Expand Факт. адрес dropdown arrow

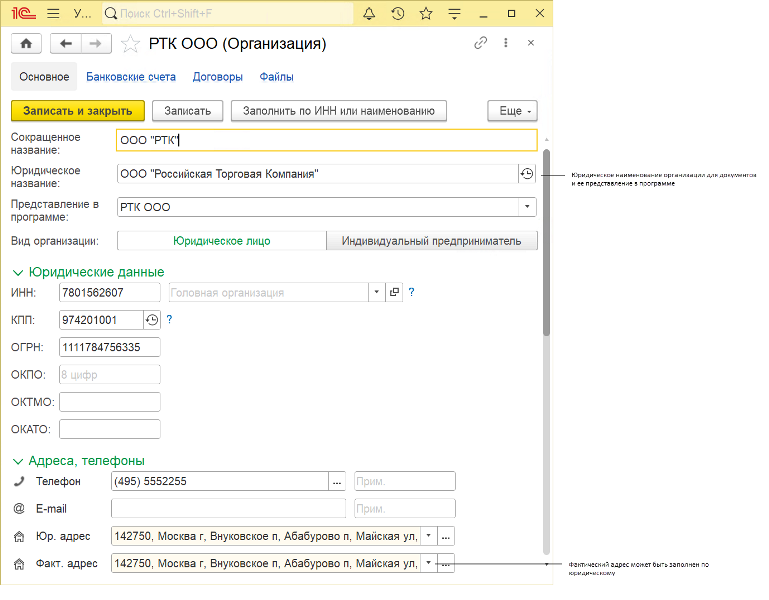[429, 564]
